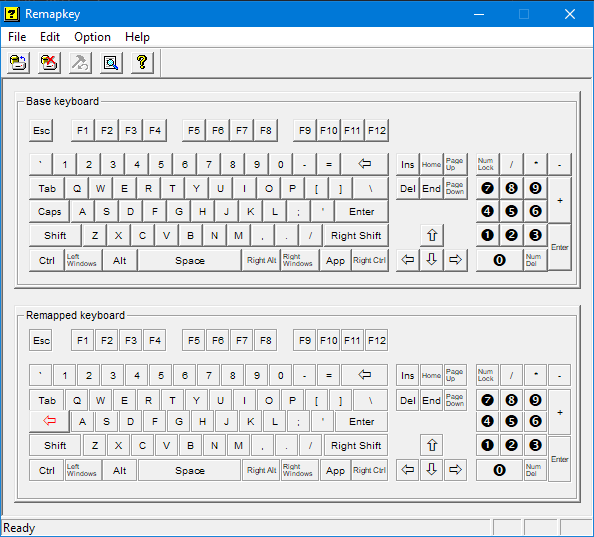Click Num Lock key on Base keyboard
Screen dimensions: 594x537
(488, 164)
